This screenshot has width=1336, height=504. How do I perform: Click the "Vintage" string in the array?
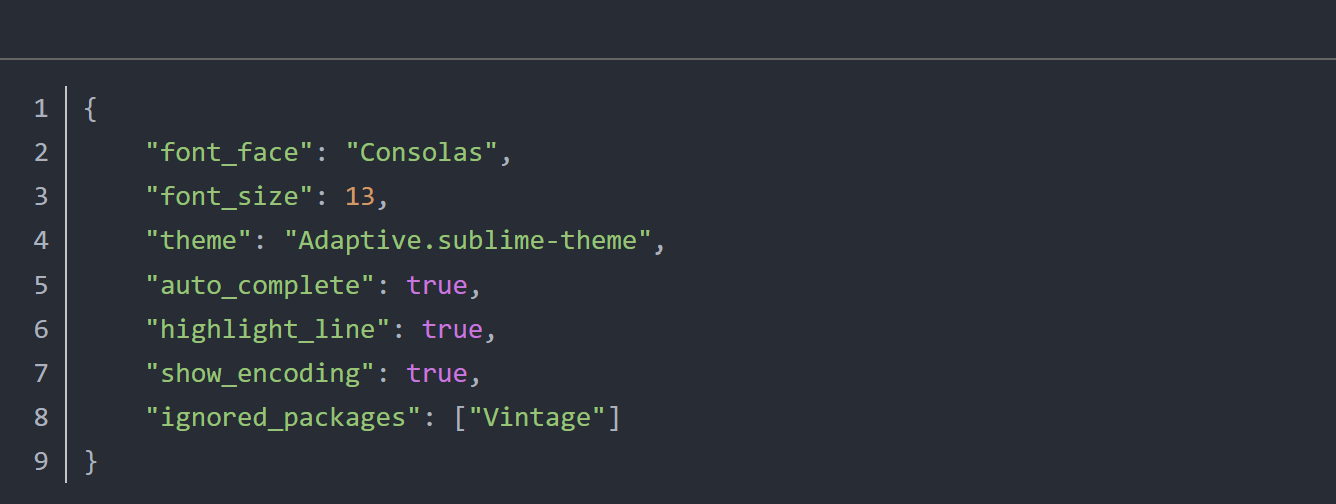click(537, 417)
